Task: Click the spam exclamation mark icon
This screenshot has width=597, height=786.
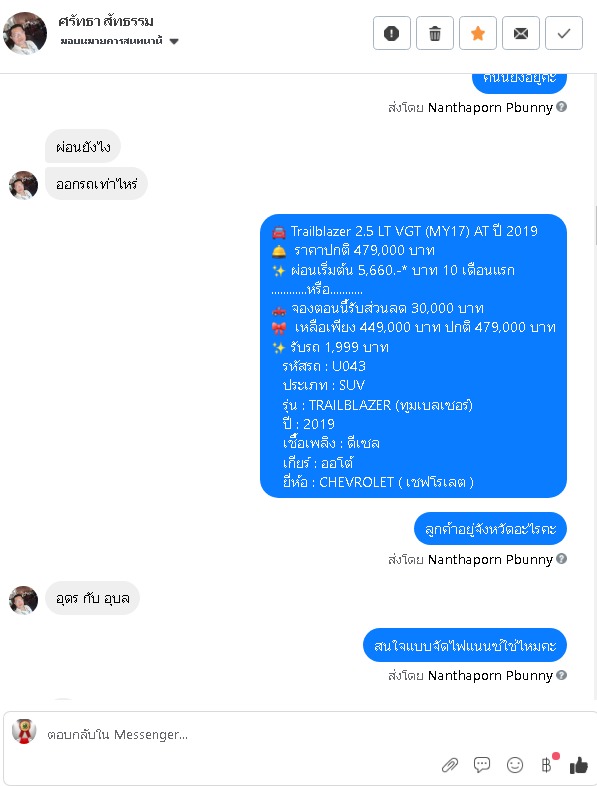Action: [x=391, y=33]
